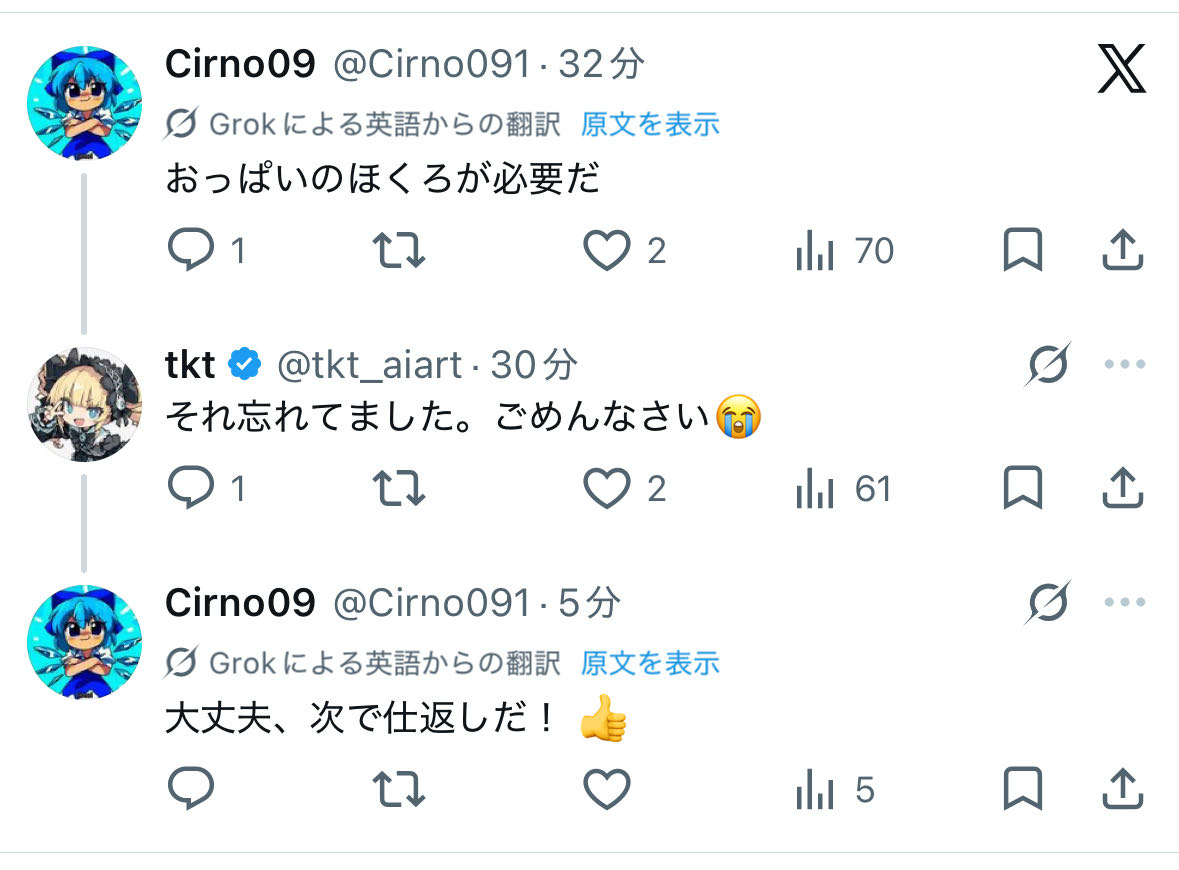Screen dimensions: 1179x870
Task: Reply to the last Cirno09 post
Action: point(190,791)
